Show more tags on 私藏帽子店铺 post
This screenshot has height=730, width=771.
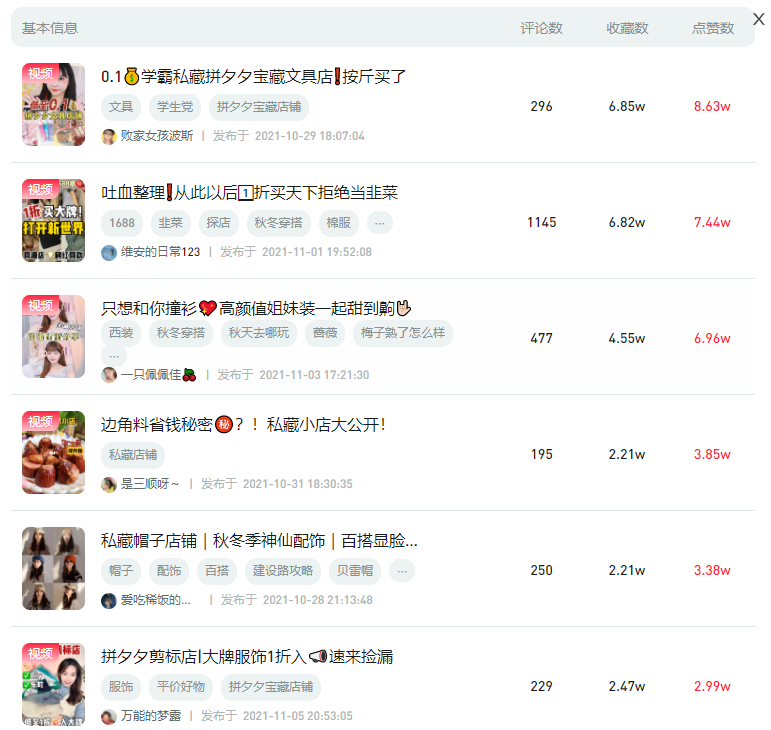402,571
